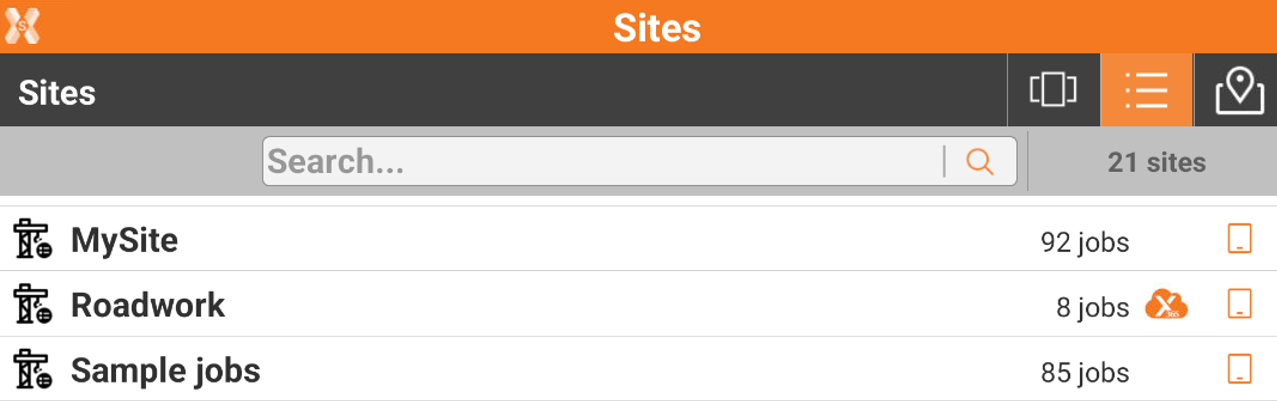The width and height of the screenshot is (1277, 401).
Task: Click the 85 jobs count
Action: pyautogui.click(x=1084, y=373)
